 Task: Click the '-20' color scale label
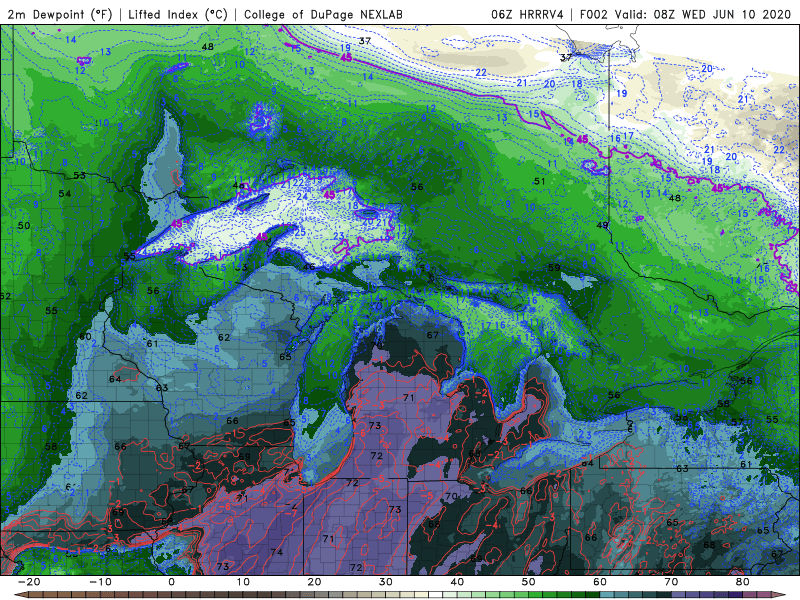coord(29,582)
